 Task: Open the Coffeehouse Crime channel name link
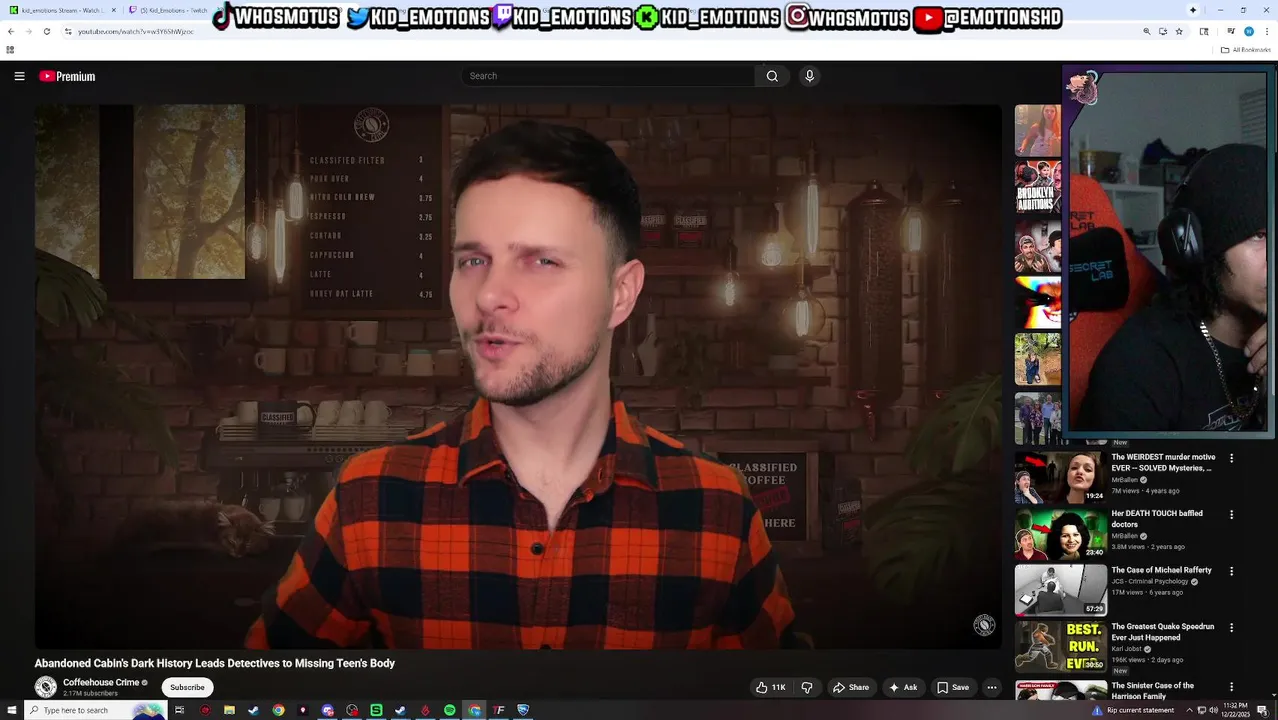click(101, 682)
